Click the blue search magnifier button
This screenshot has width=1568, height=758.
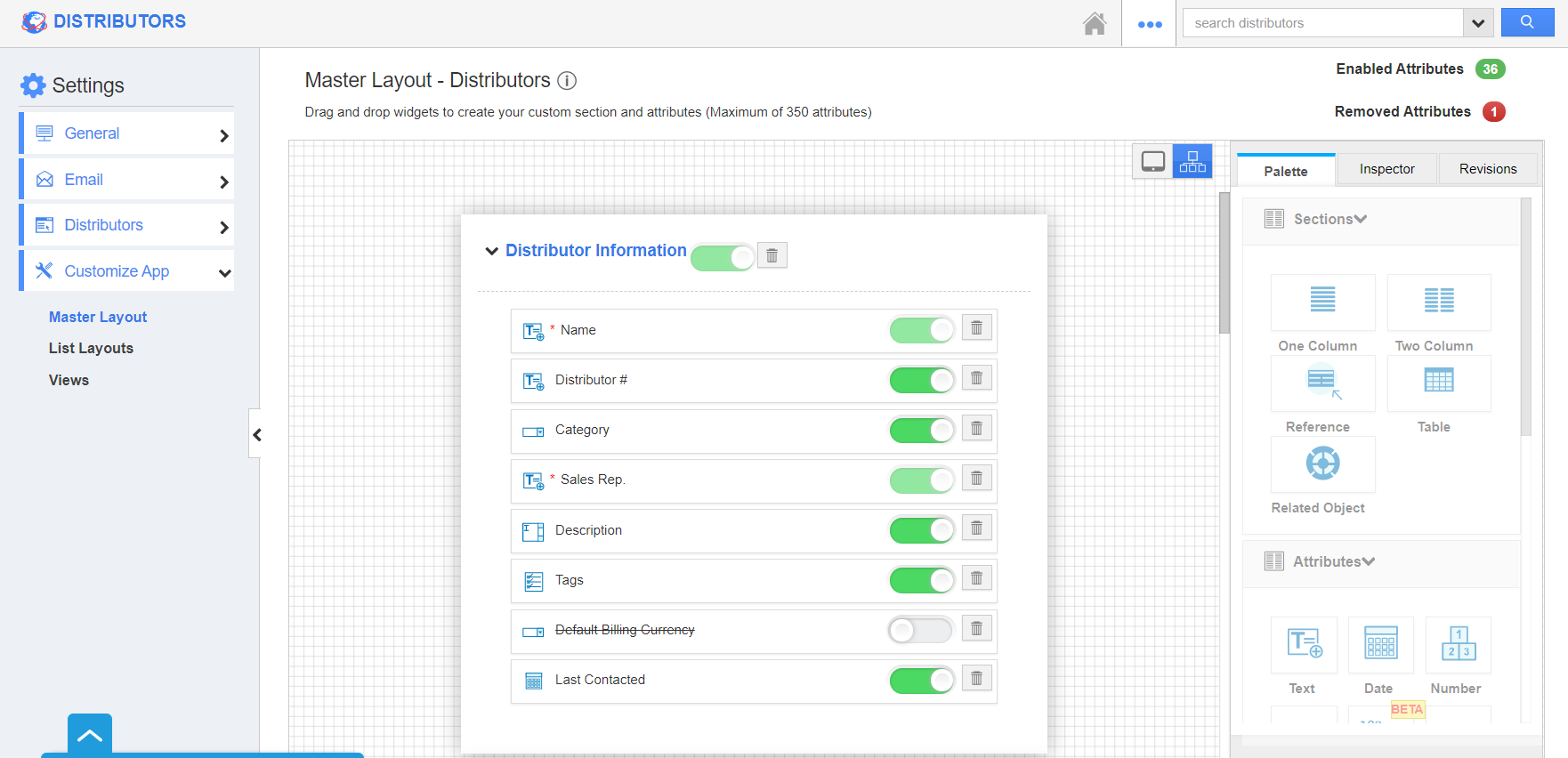1526,22
